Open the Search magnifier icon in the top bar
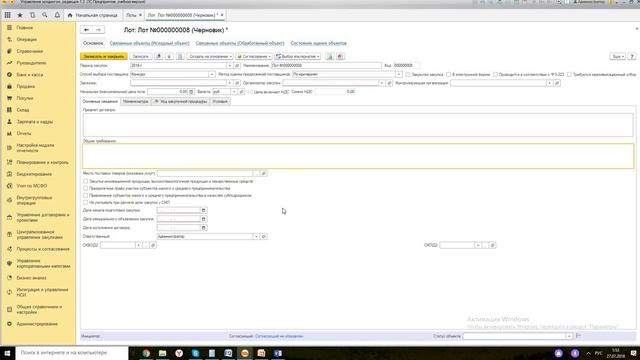This screenshot has width=640, height=360. 44,15
